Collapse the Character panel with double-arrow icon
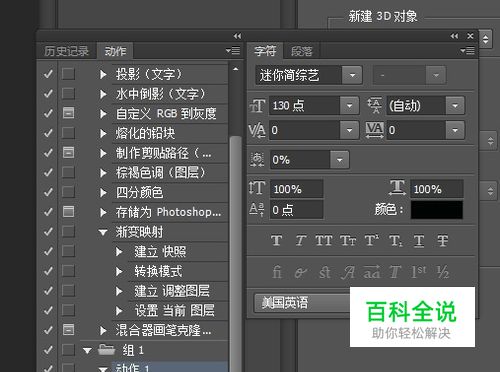500x372 pixels. [454, 36]
